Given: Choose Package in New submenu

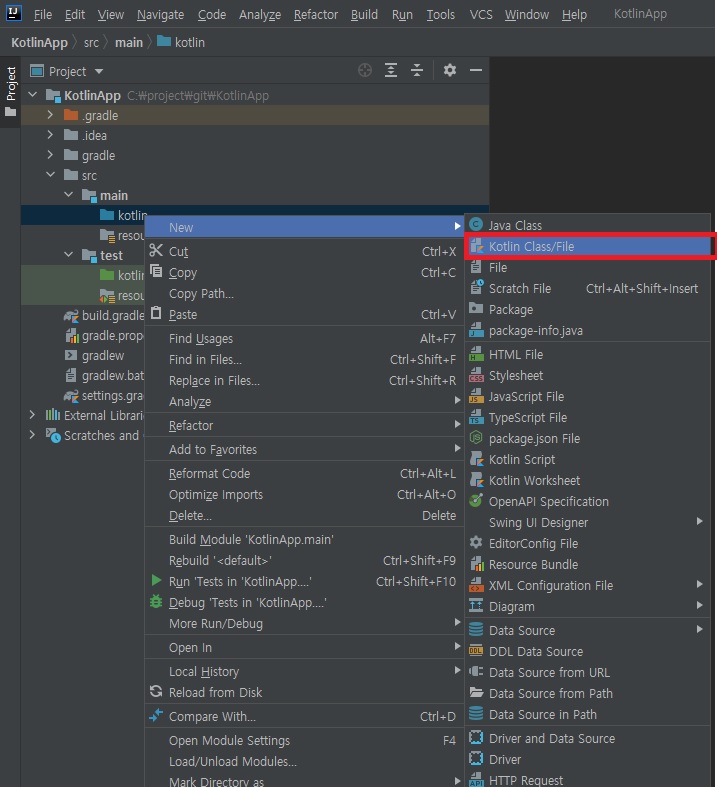Looking at the screenshot, I should pos(587,310).
